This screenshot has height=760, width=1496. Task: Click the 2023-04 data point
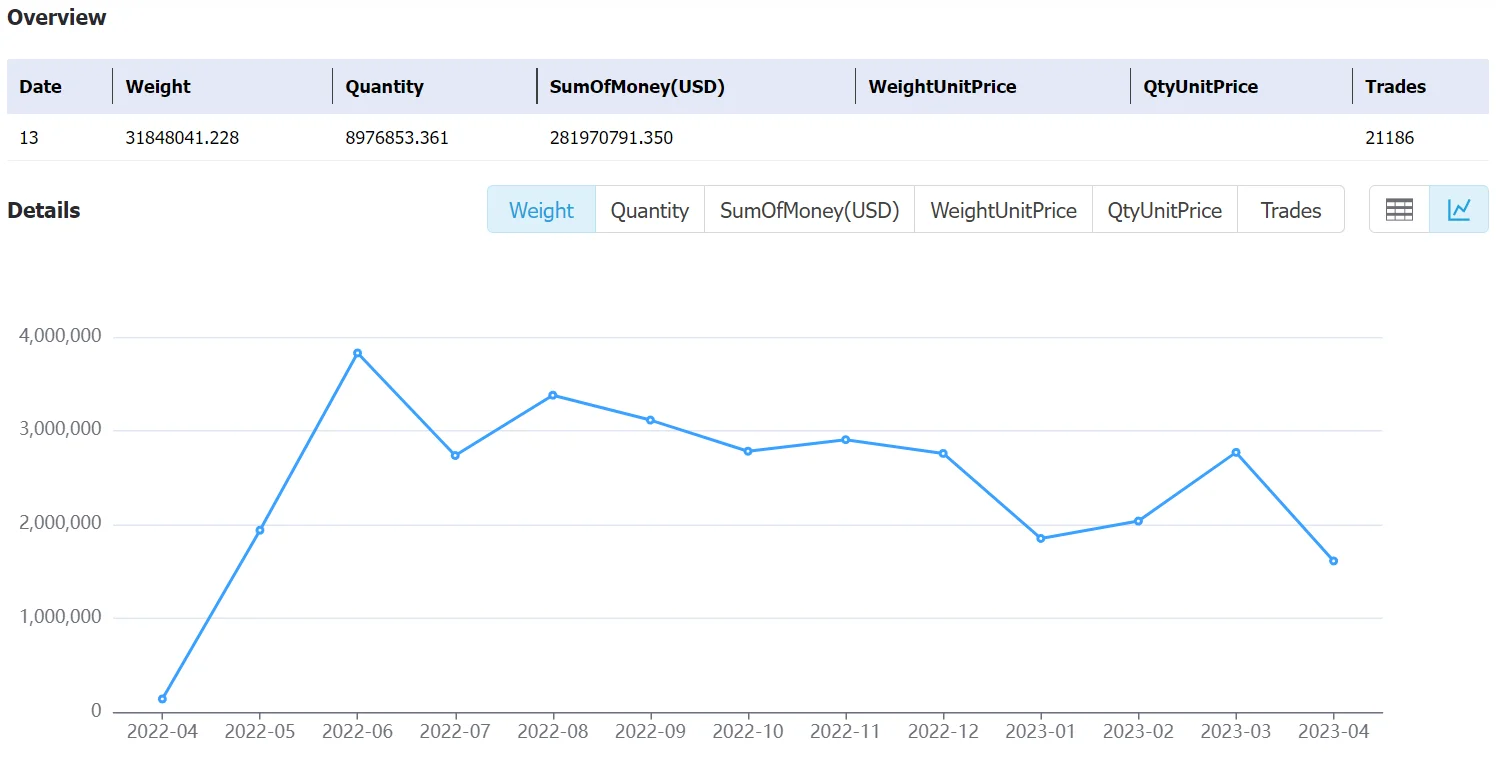pyautogui.click(x=1334, y=561)
